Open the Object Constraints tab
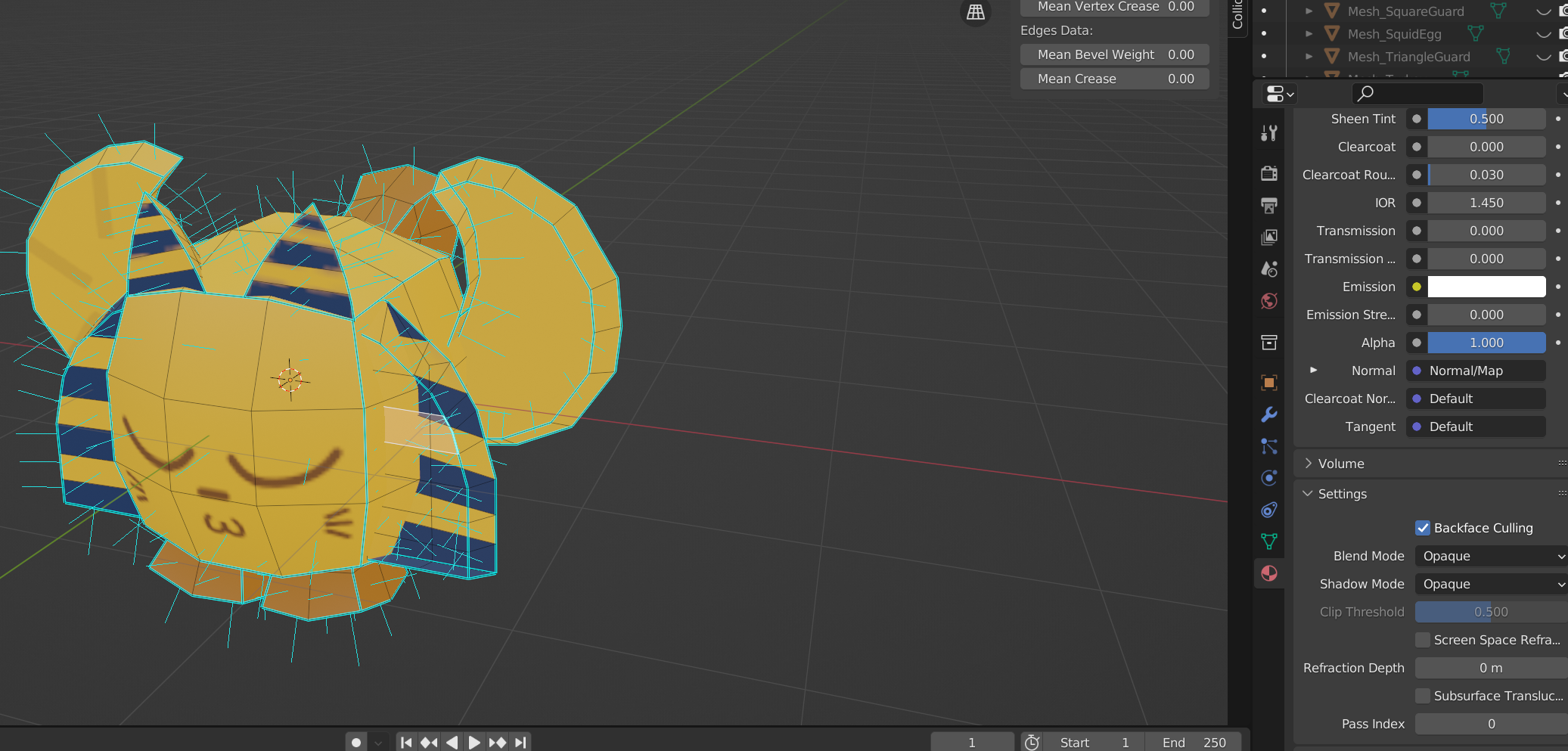Viewport: 1568px width, 751px height. point(1269,510)
